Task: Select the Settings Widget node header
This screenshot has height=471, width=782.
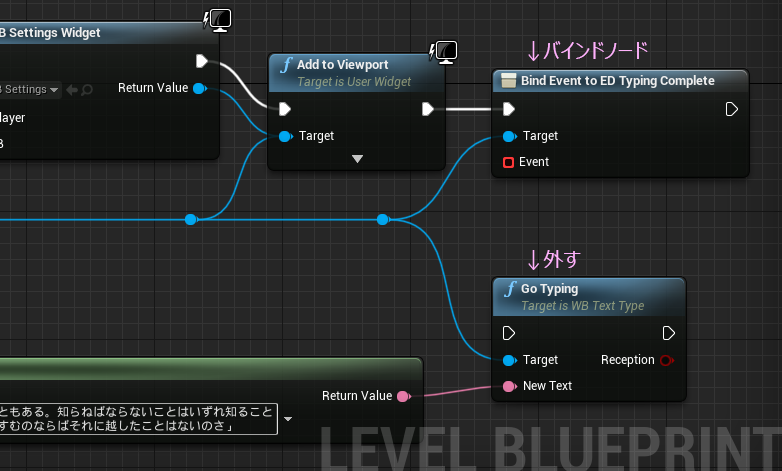Action: point(107,33)
